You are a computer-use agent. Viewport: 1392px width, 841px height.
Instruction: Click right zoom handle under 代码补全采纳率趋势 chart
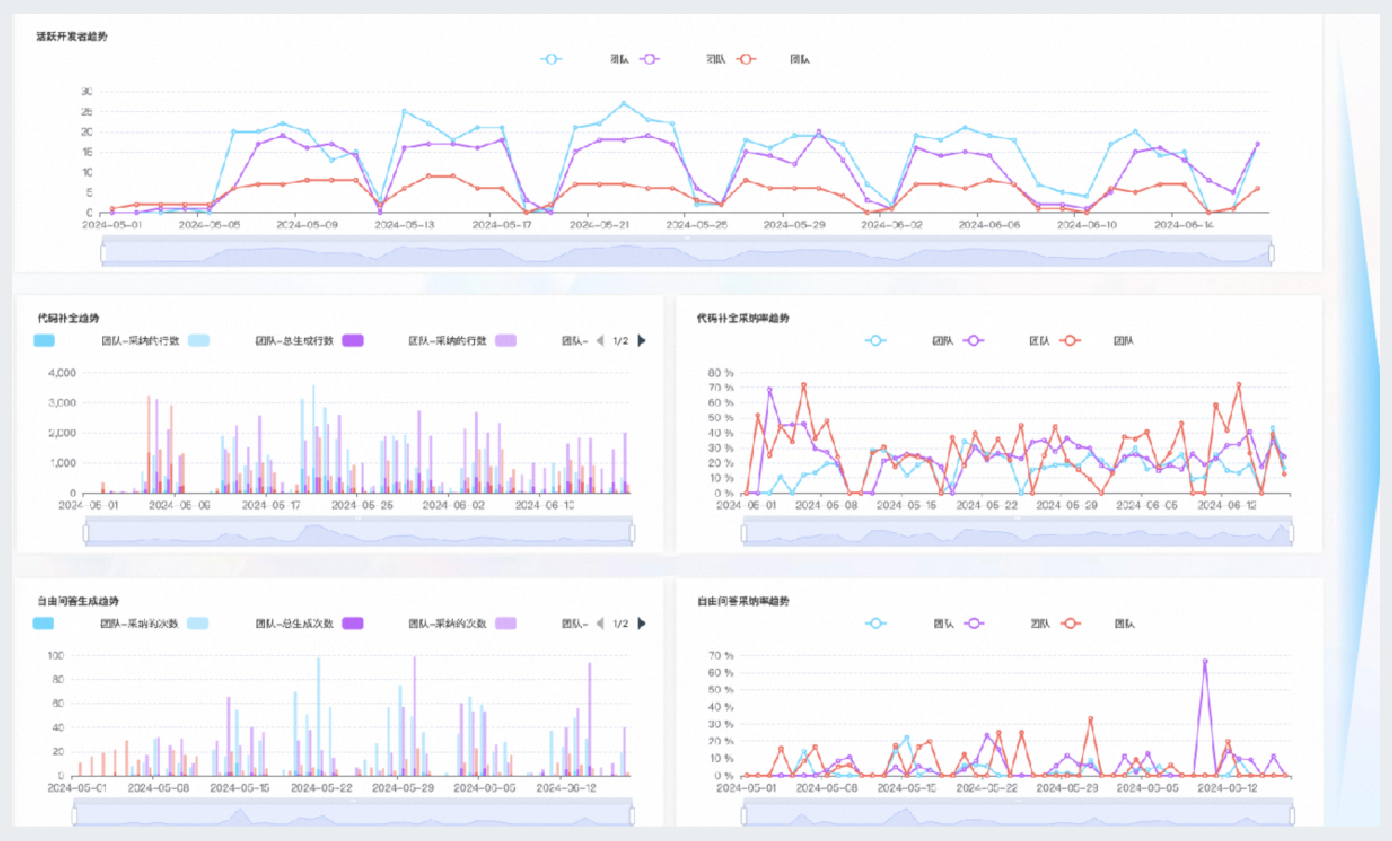tap(1291, 535)
